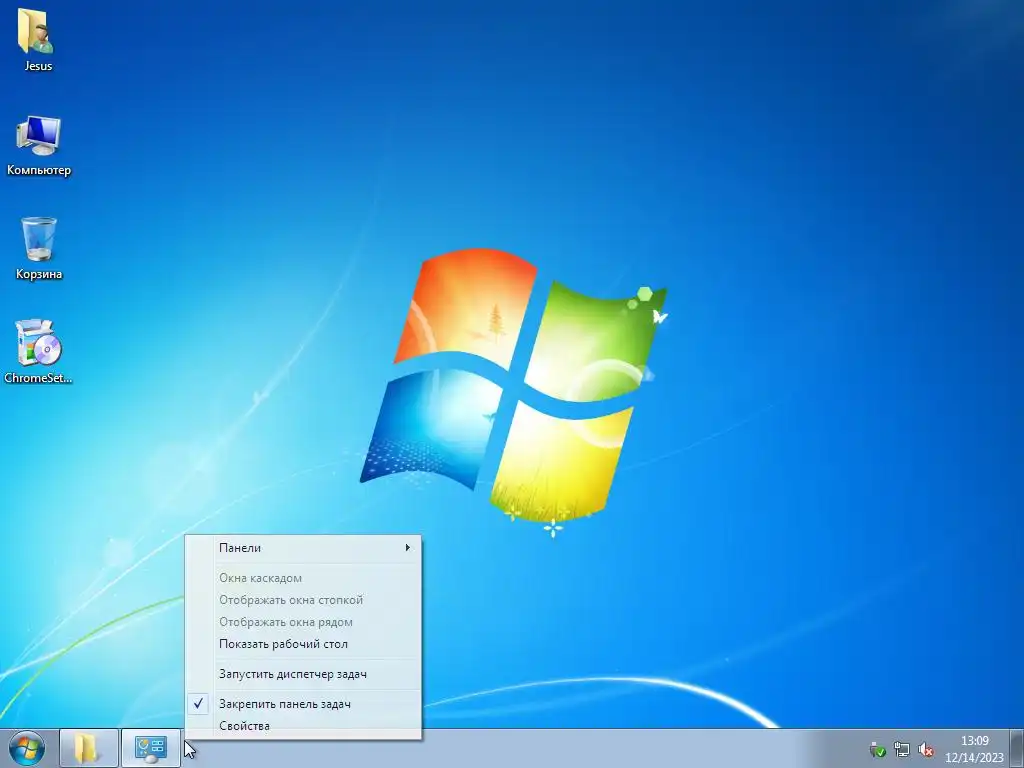1024x768 pixels.
Task: Select Показать рабочий стол
Action: click(x=303, y=645)
